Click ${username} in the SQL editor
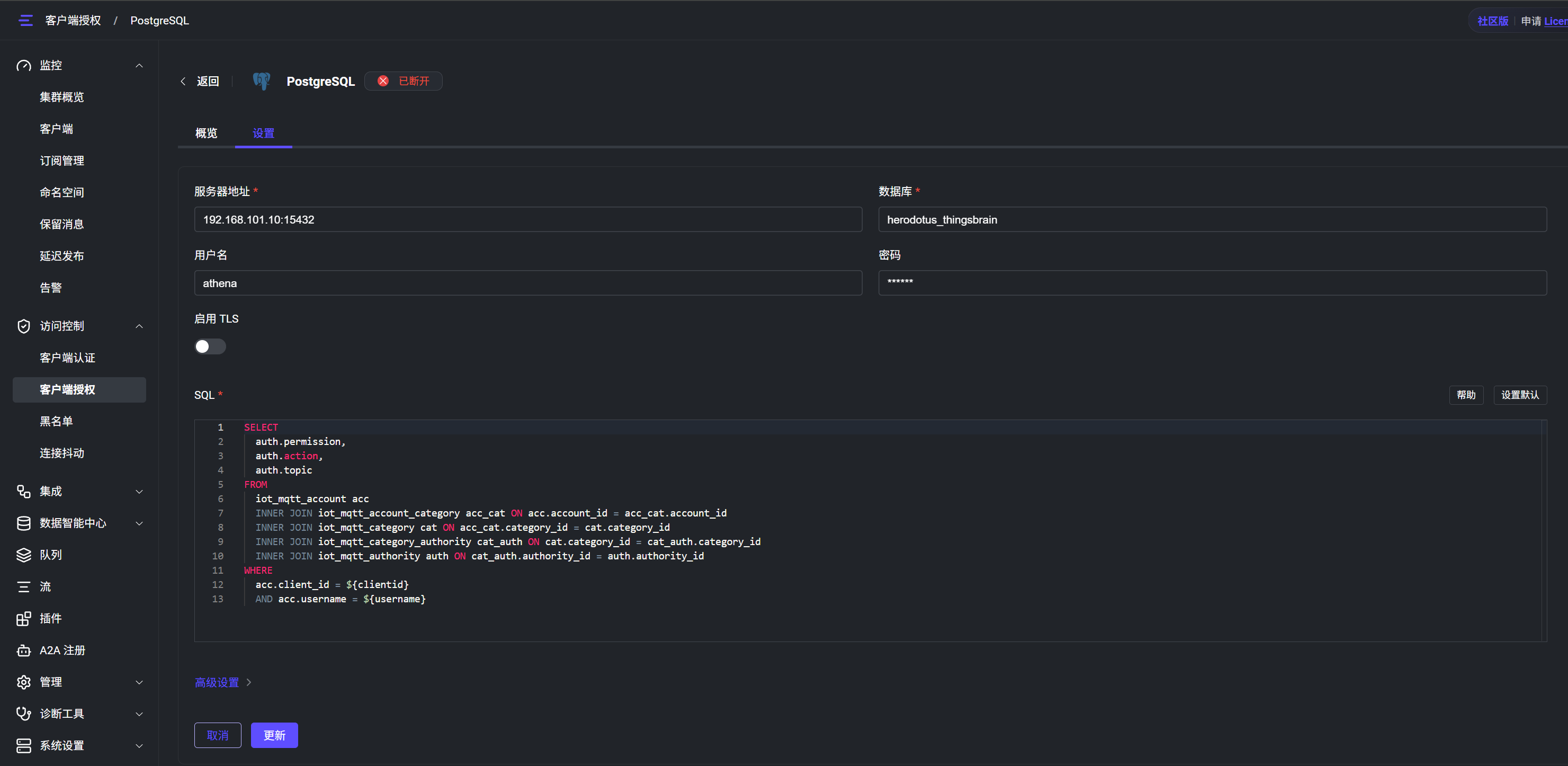 pos(395,599)
